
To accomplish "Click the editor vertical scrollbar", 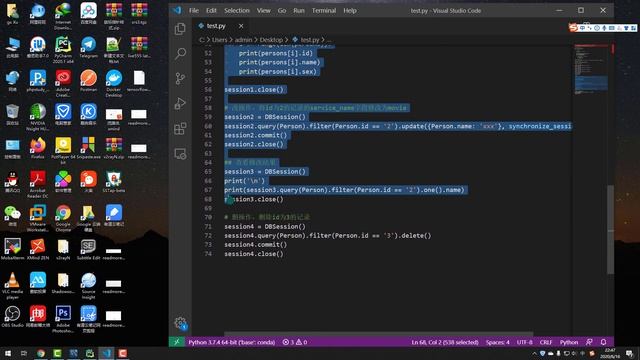I will [x=611, y=230].
